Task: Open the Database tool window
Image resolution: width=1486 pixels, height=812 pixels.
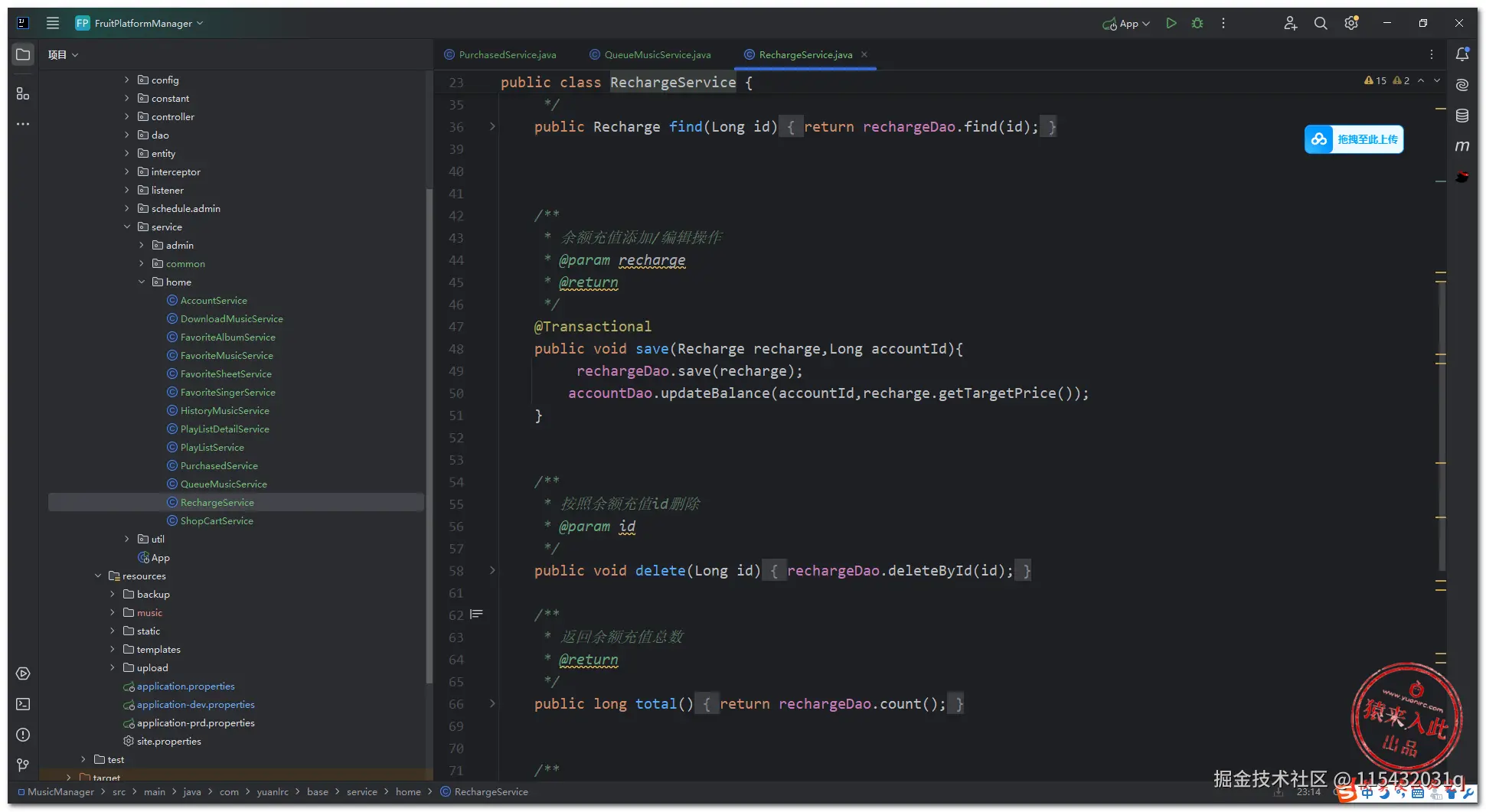Action: click(x=1462, y=116)
